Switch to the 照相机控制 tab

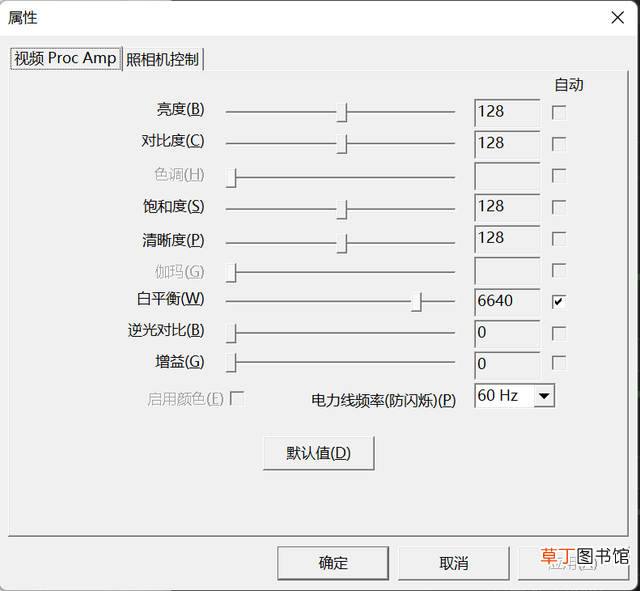click(x=163, y=60)
